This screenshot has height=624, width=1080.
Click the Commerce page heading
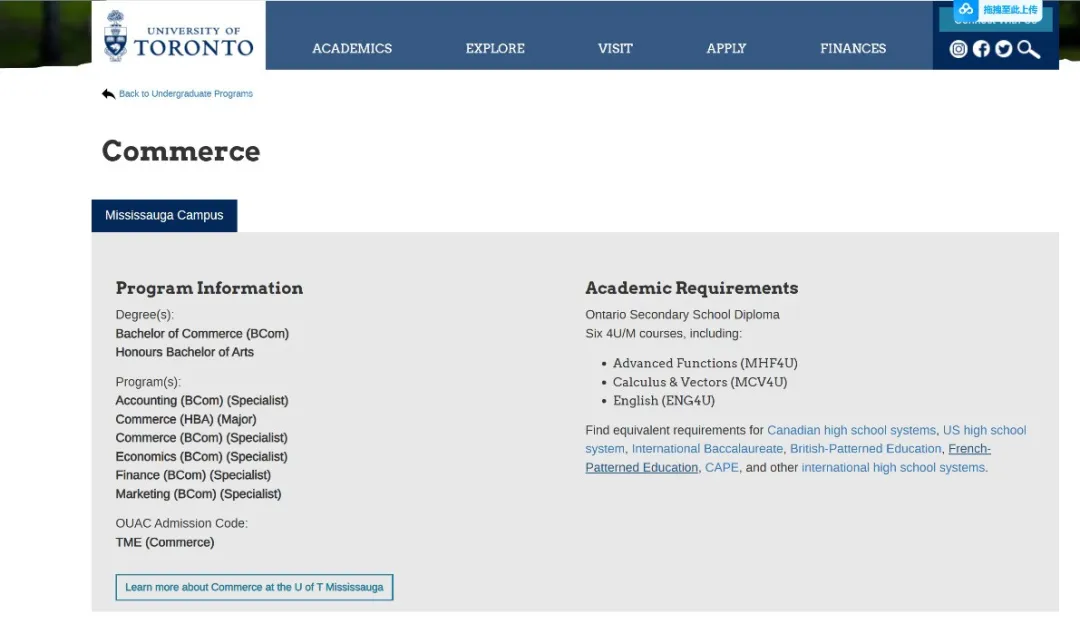coord(181,151)
